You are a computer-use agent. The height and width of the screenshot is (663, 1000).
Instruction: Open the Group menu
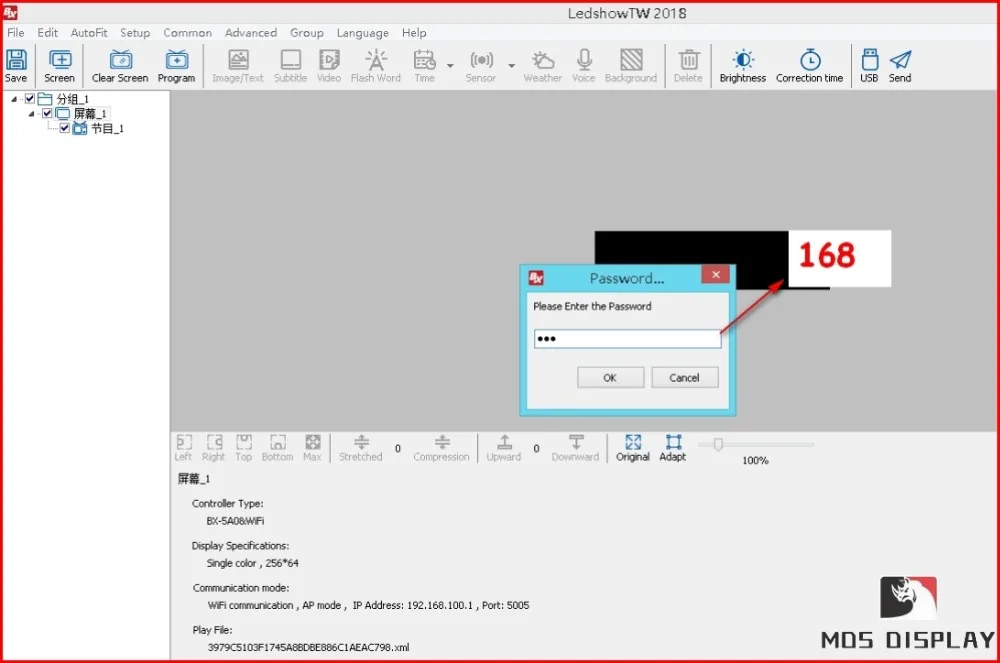[x=307, y=33]
